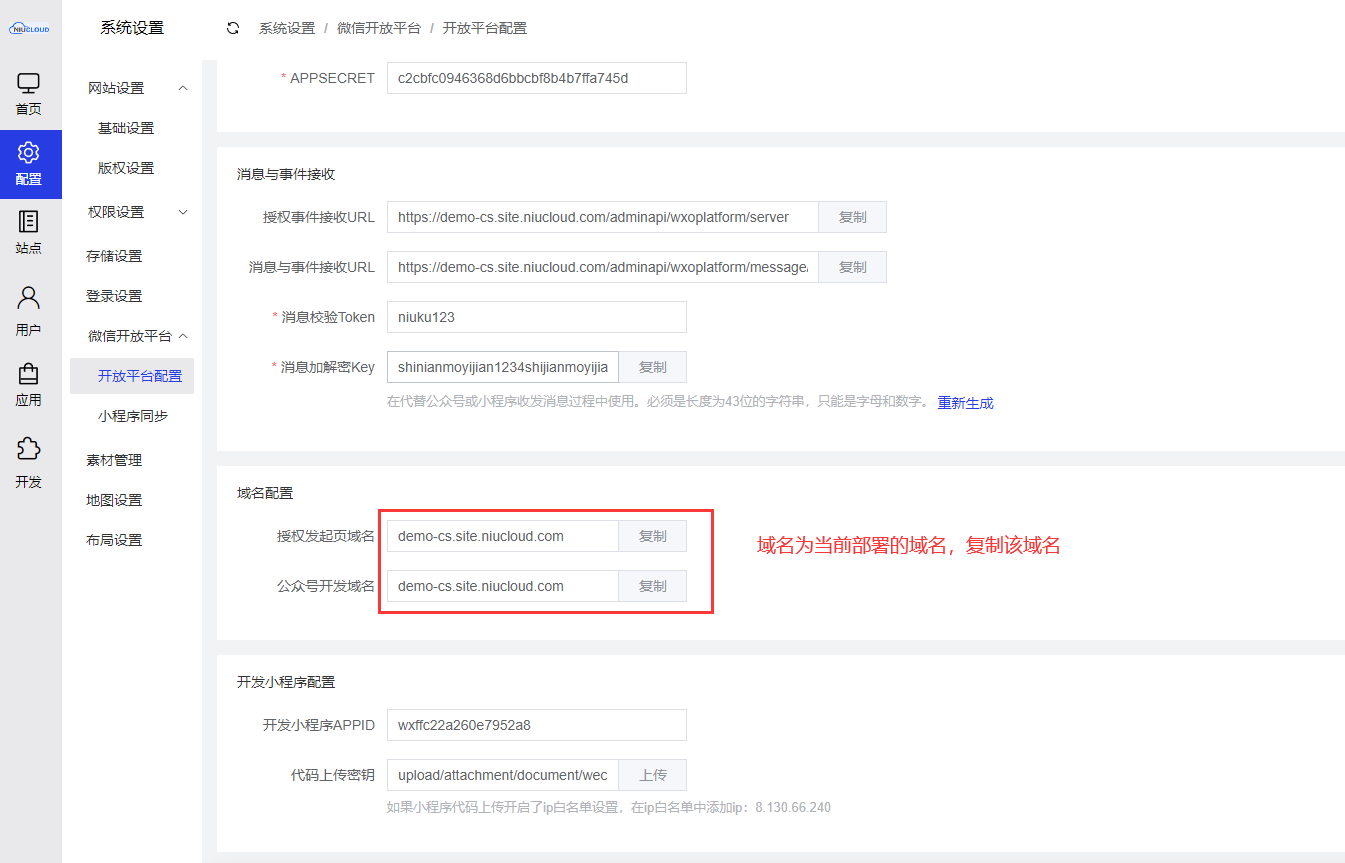
Task: Open 素材管理 menu item
Action: pos(114,460)
